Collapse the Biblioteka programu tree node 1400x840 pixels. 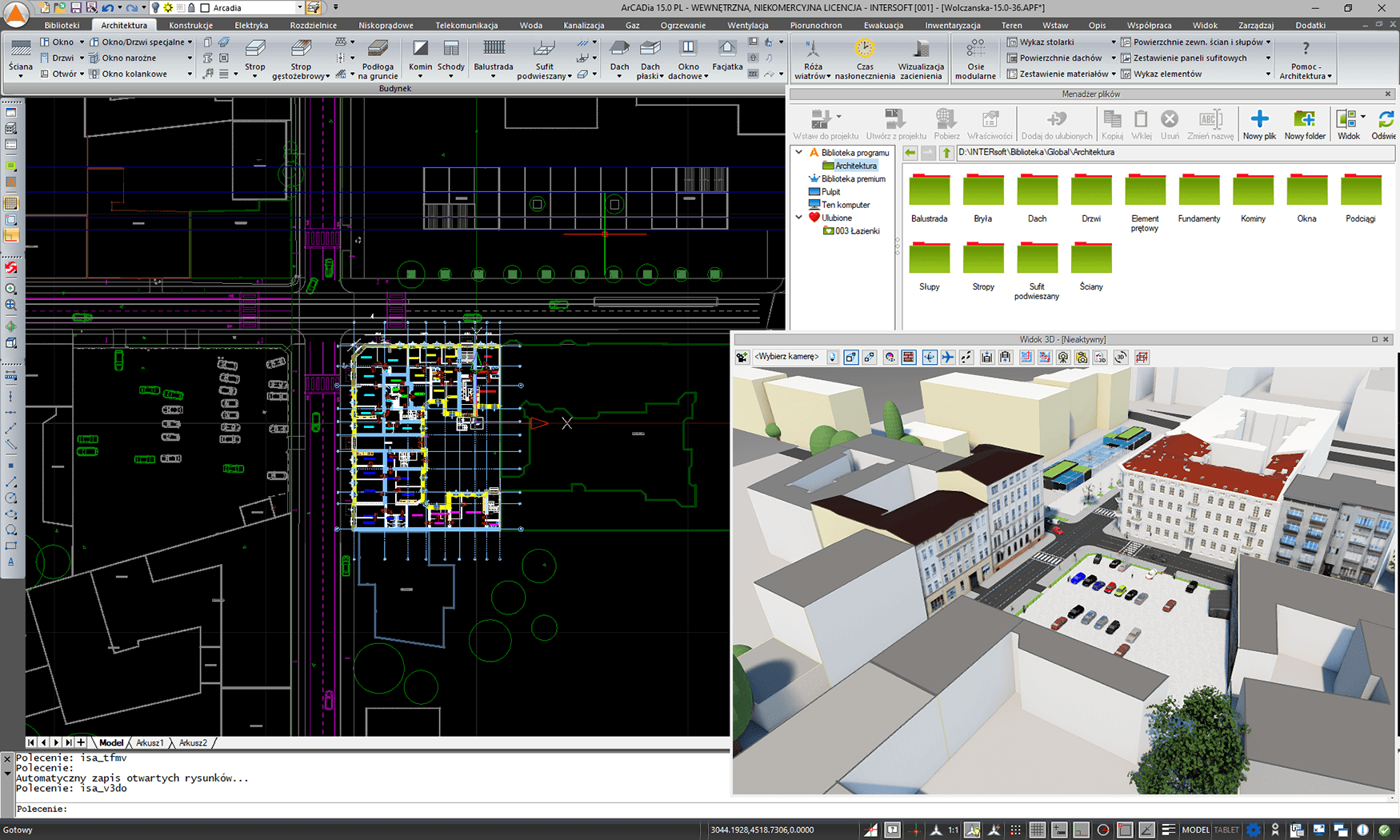click(x=798, y=152)
